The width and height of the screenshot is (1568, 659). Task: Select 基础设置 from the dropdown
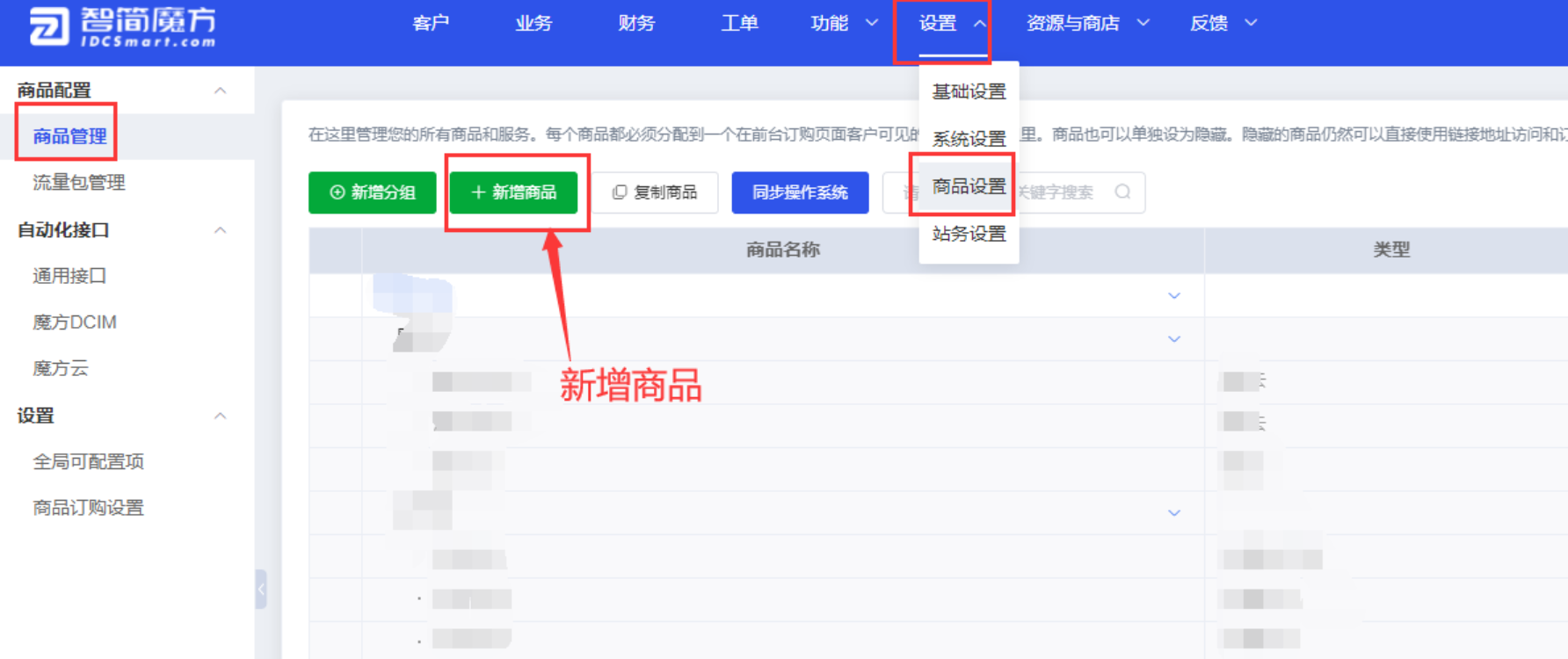[969, 91]
